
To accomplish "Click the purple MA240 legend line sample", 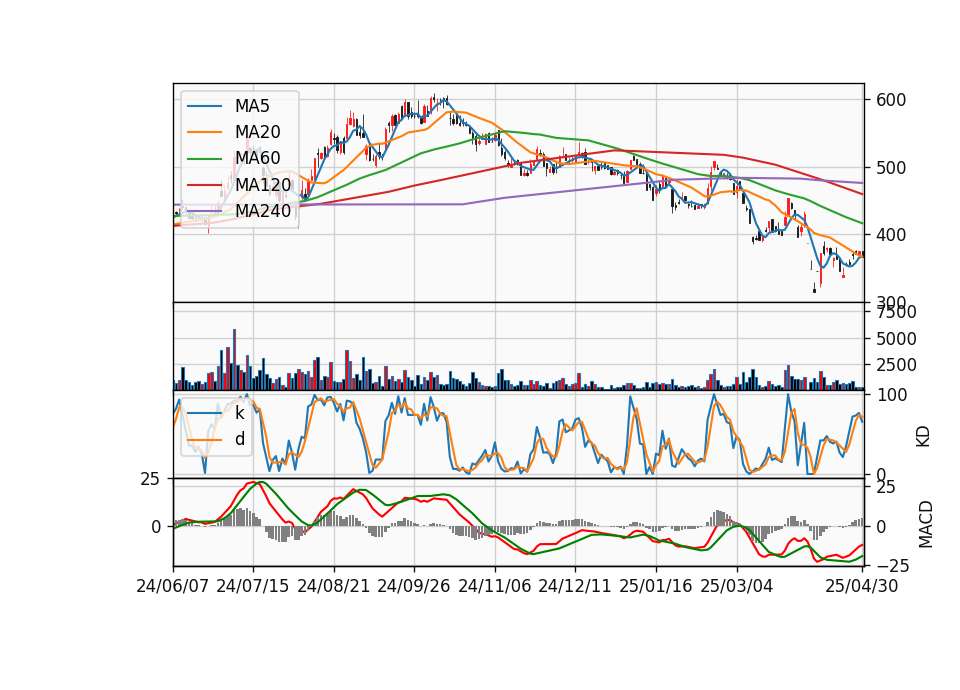I will pos(204,211).
